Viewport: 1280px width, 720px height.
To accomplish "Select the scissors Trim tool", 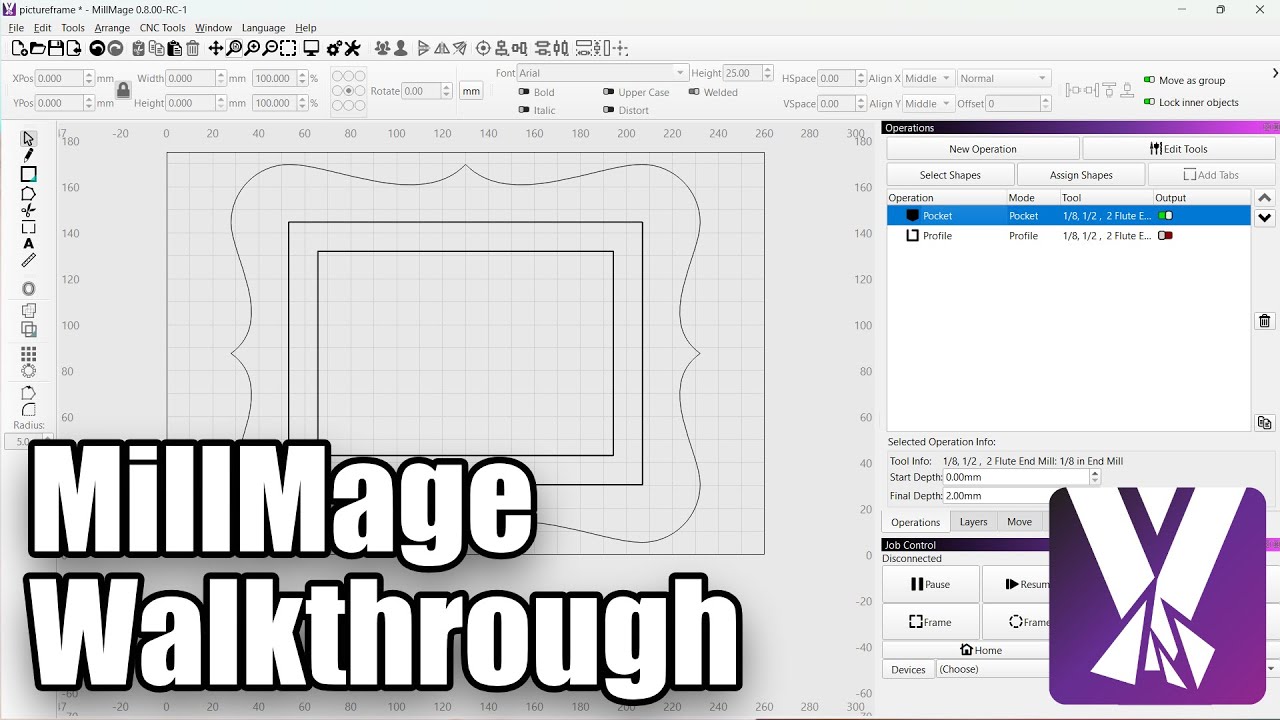I will click(x=28, y=210).
